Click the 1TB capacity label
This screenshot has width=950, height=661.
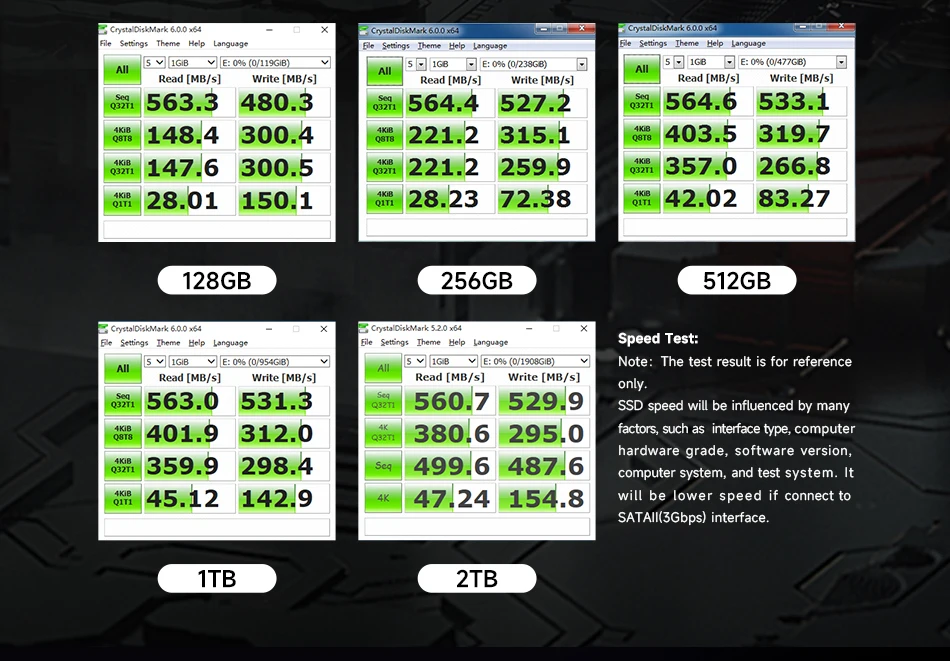(217, 579)
